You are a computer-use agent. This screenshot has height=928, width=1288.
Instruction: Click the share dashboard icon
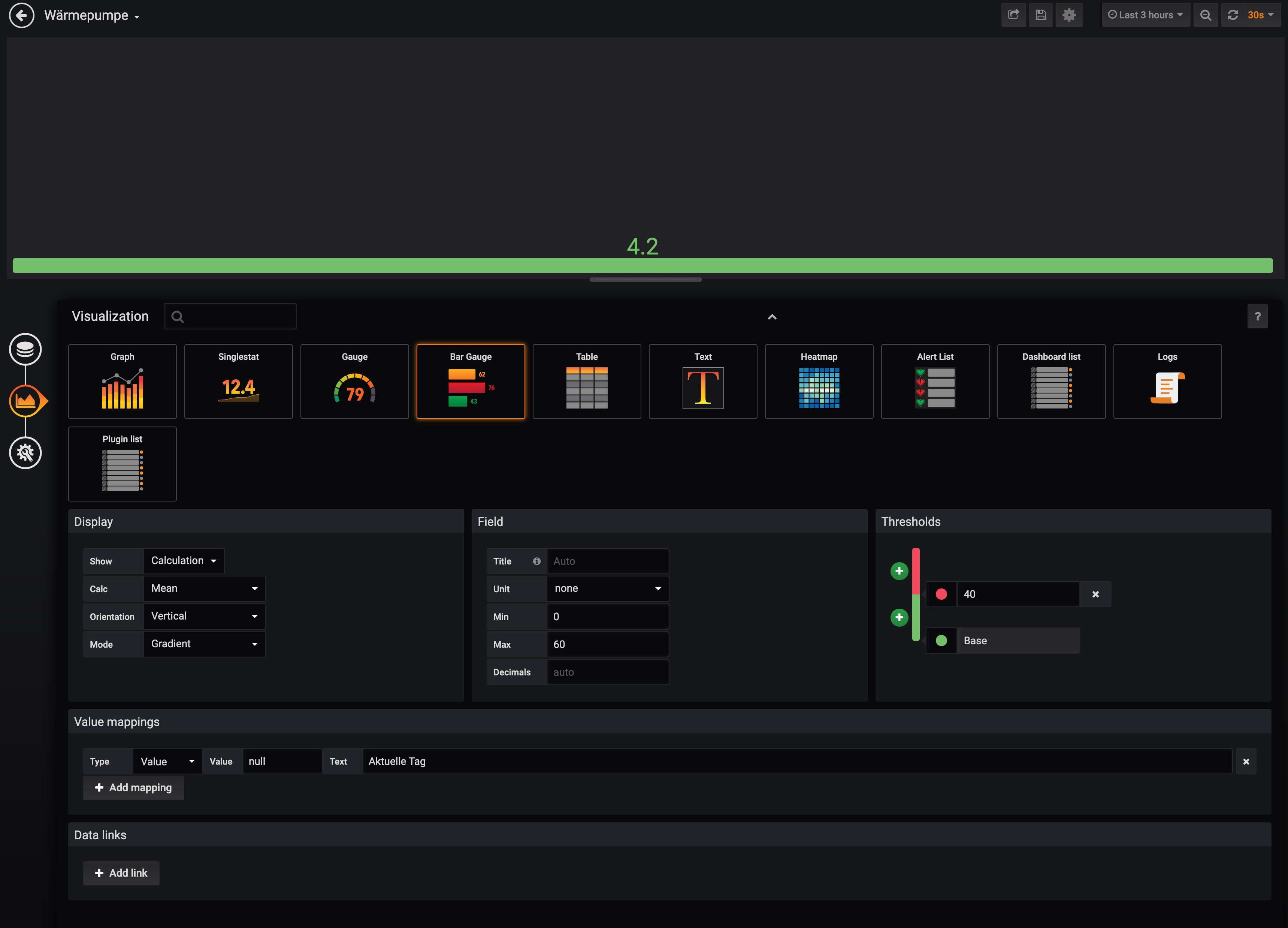click(x=1013, y=15)
